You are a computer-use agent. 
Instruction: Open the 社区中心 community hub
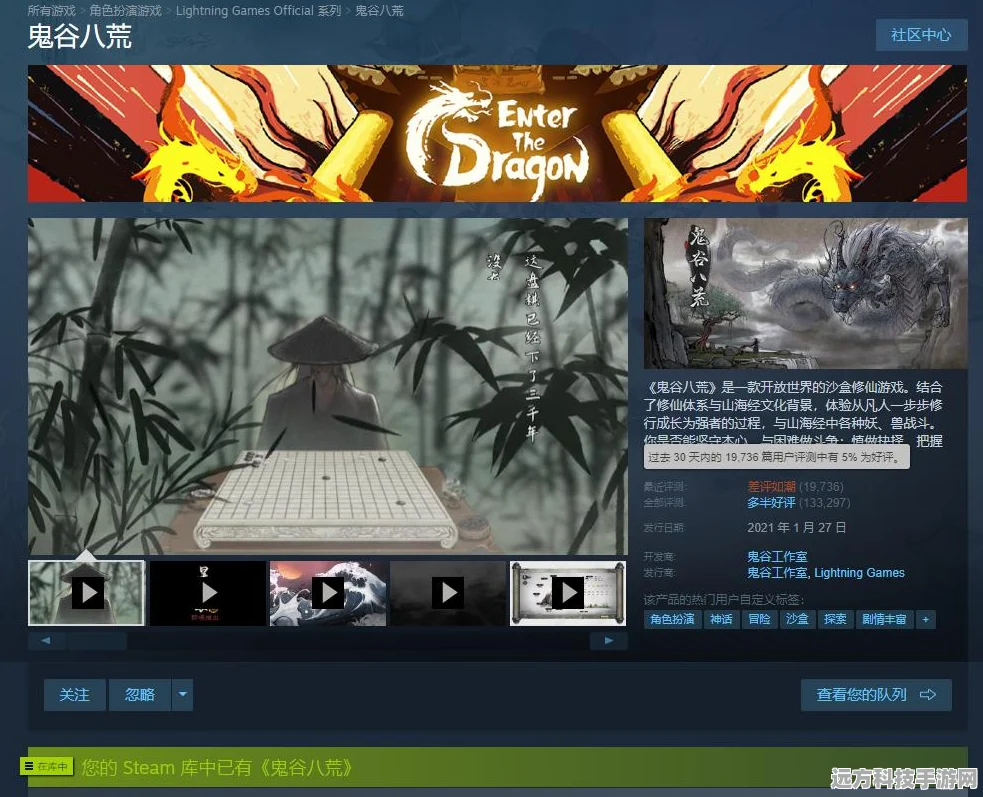tap(921, 34)
